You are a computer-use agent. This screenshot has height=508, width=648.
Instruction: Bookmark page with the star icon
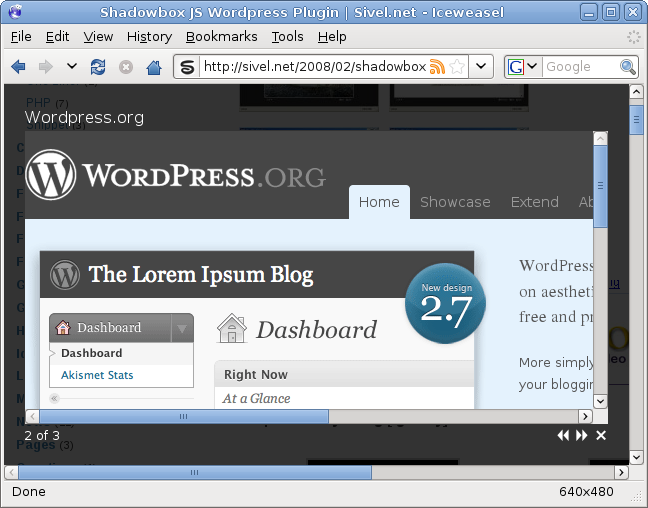pyautogui.click(x=457, y=67)
